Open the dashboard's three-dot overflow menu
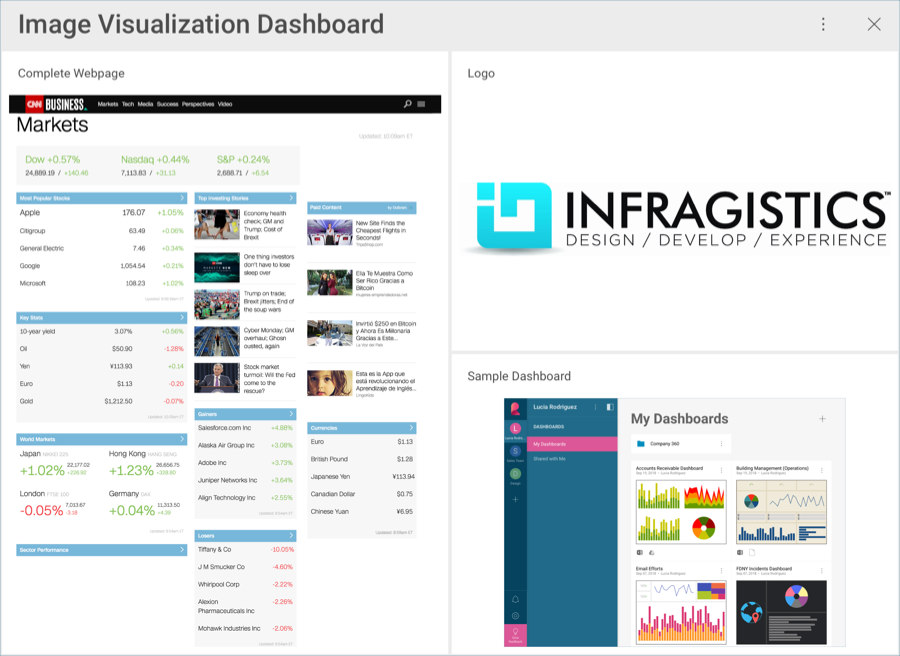Image resolution: width=900 pixels, height=656 pixels. [x=823, y=25]
